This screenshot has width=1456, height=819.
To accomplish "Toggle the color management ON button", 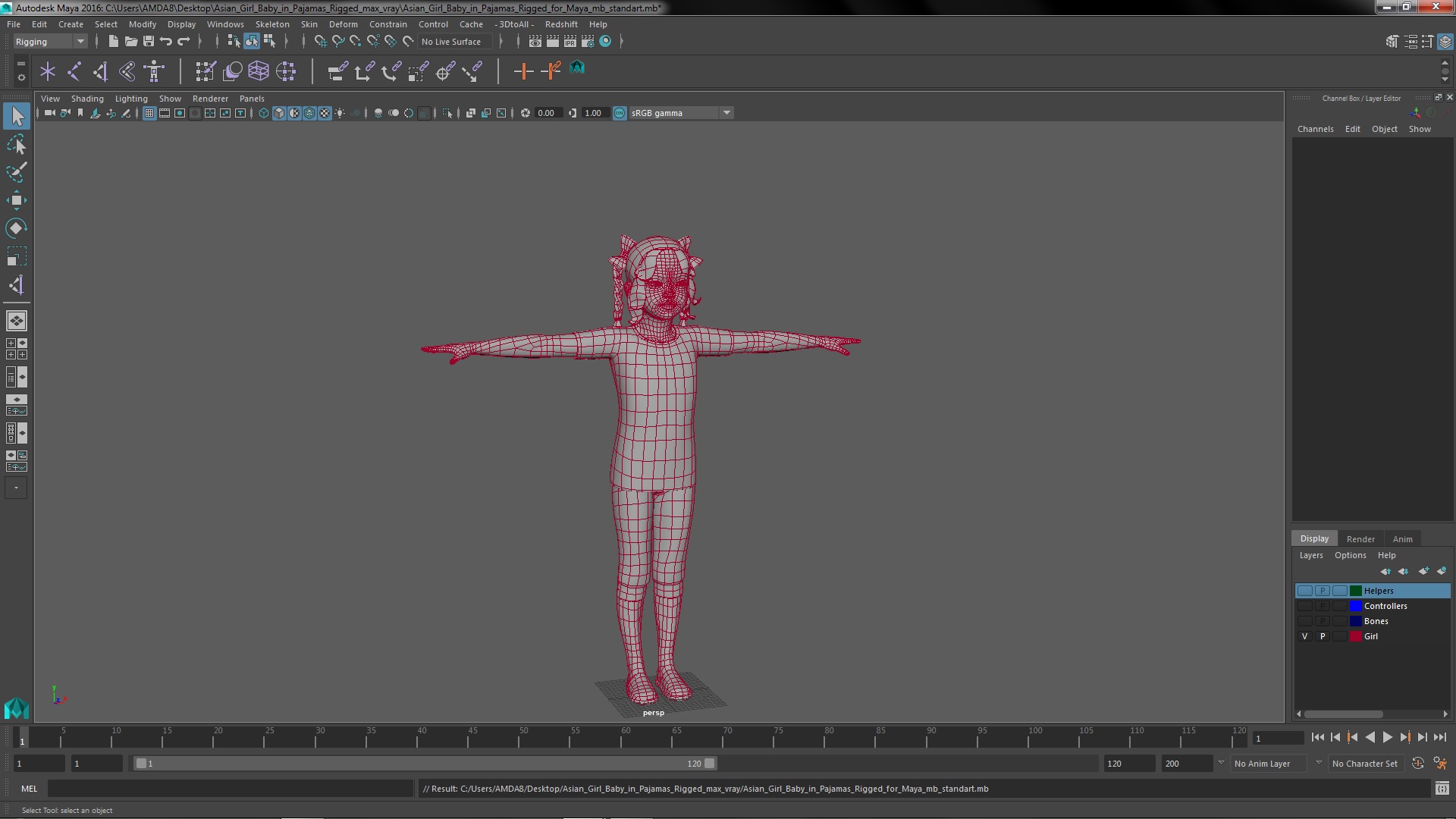I will [x=620, y=113].
